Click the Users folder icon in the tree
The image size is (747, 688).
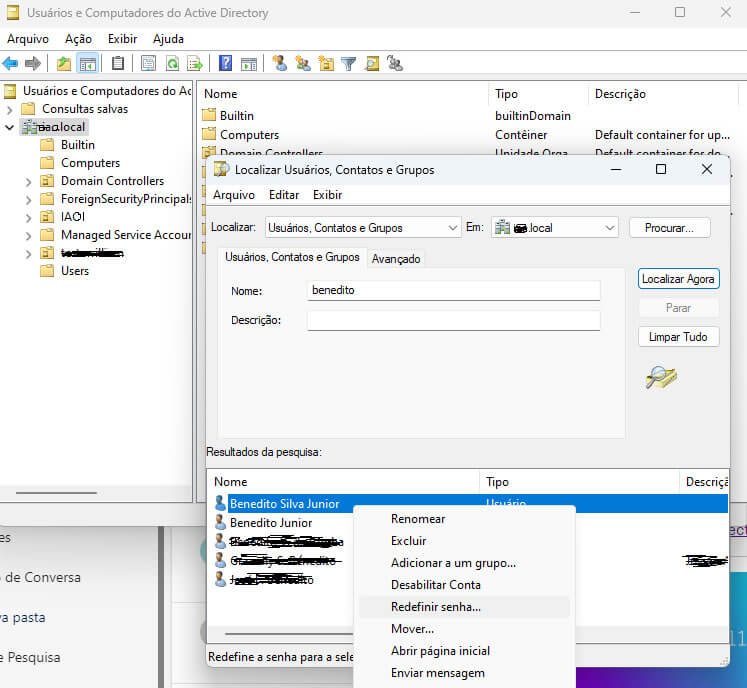coord(47,271)
